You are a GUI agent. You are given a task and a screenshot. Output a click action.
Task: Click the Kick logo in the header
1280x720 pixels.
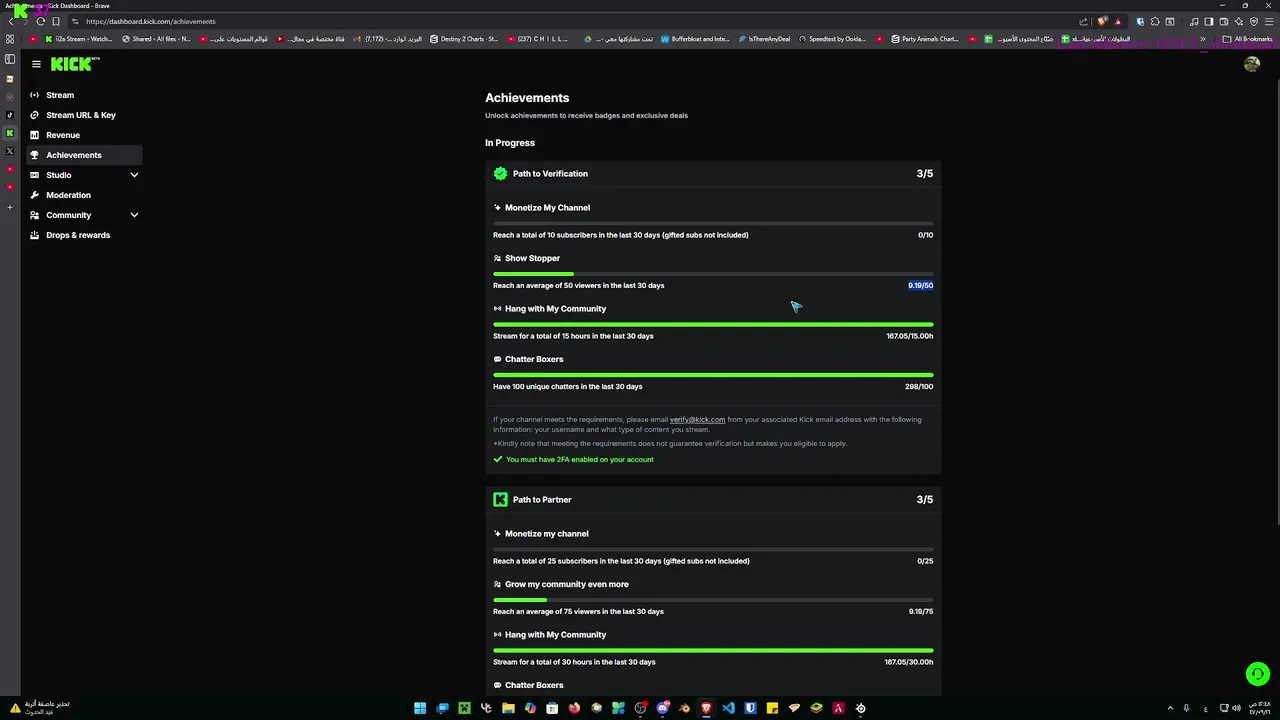point(75,64)
